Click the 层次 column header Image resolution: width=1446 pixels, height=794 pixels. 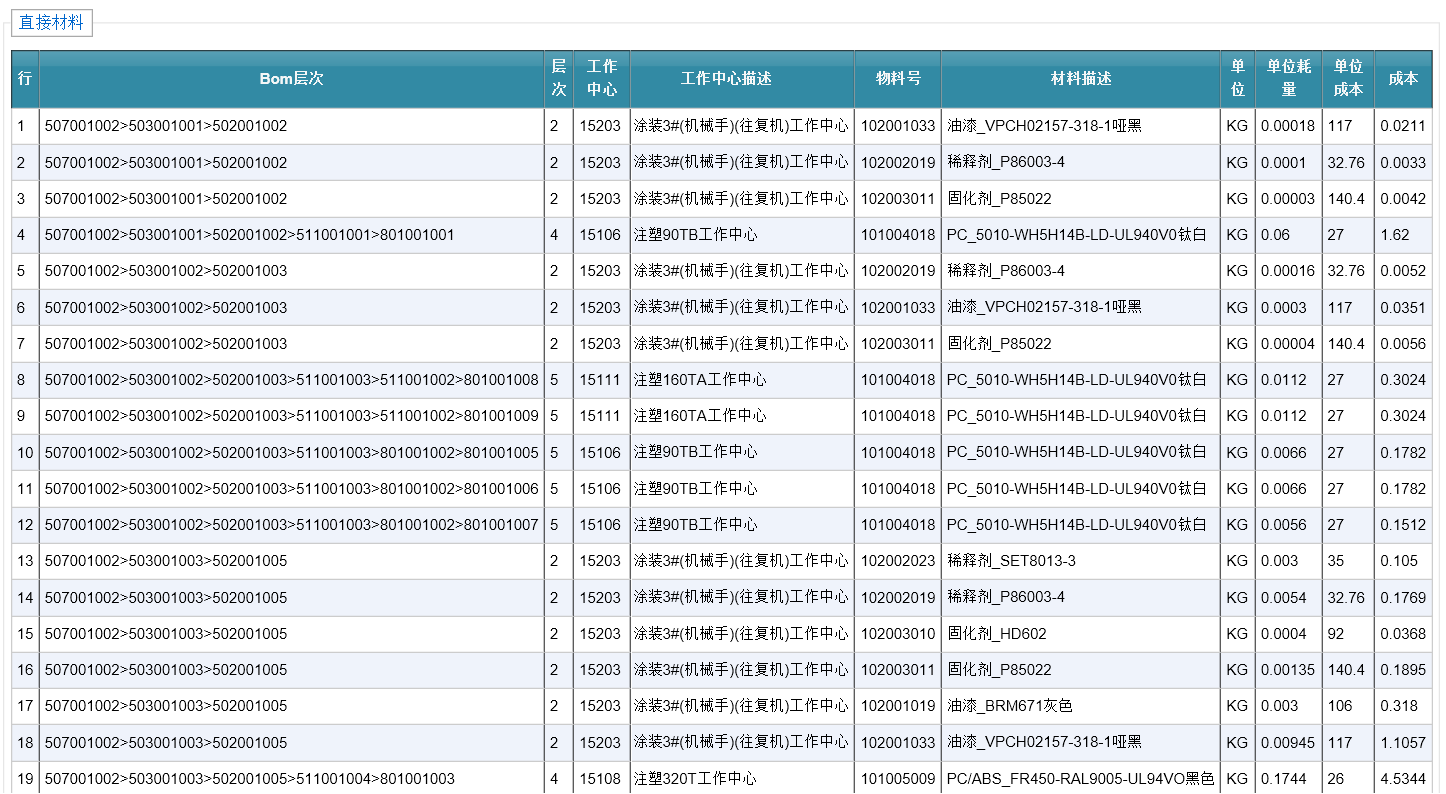coord(559,78)
